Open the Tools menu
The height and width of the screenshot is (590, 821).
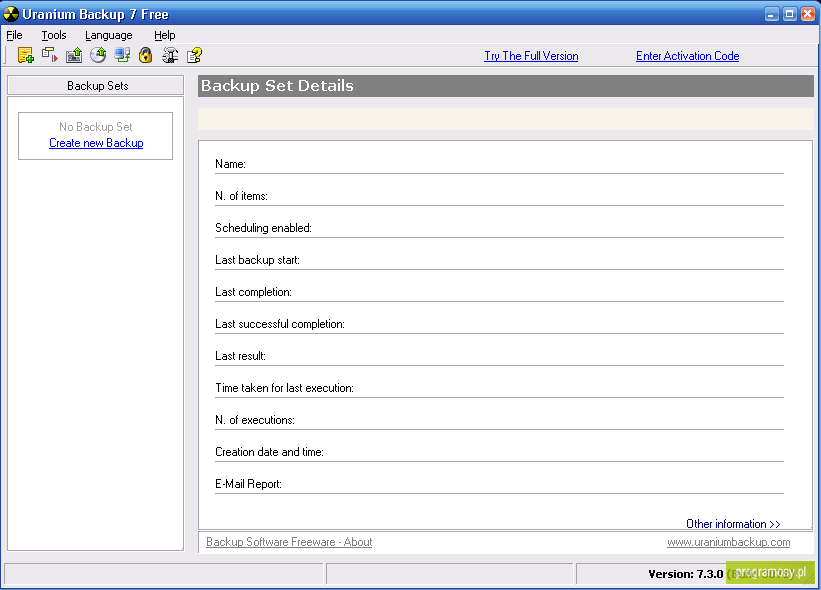point(54,35)
